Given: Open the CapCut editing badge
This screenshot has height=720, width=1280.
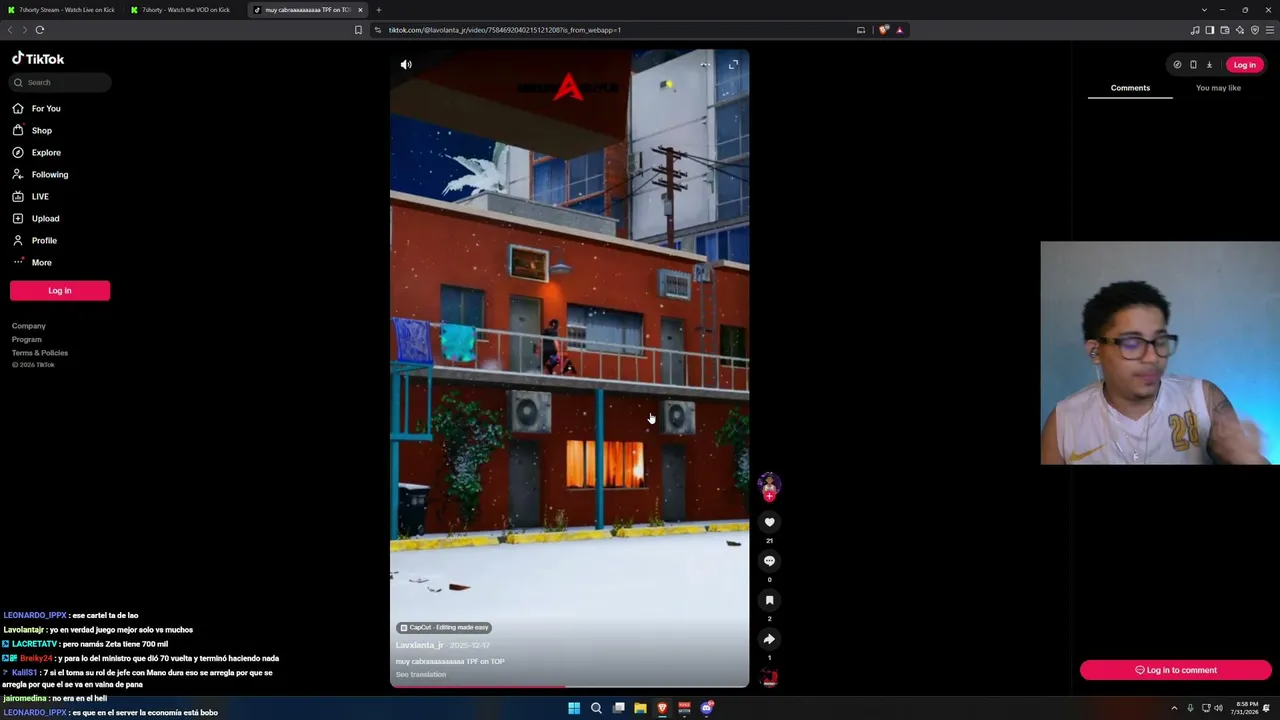Looking at the screenshot, I should [444, 628].
